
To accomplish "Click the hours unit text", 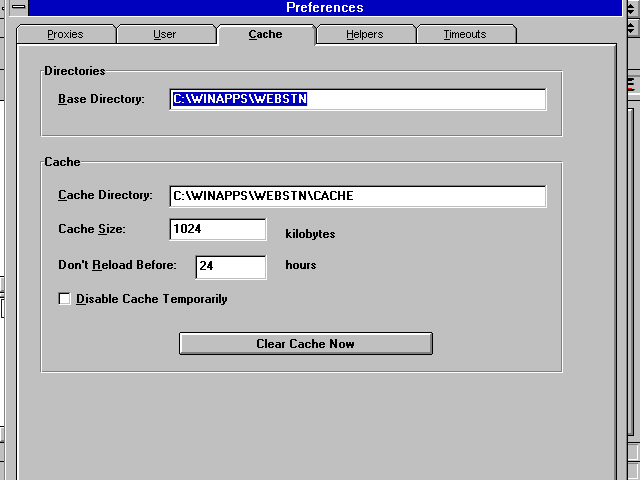I will click(x=301, y=265).
